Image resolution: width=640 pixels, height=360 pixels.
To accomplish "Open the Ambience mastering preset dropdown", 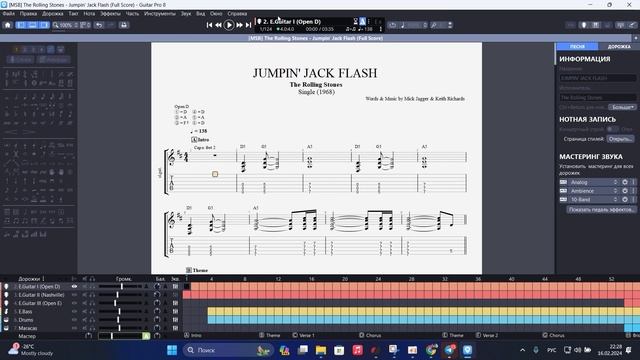I will point(594,191).
